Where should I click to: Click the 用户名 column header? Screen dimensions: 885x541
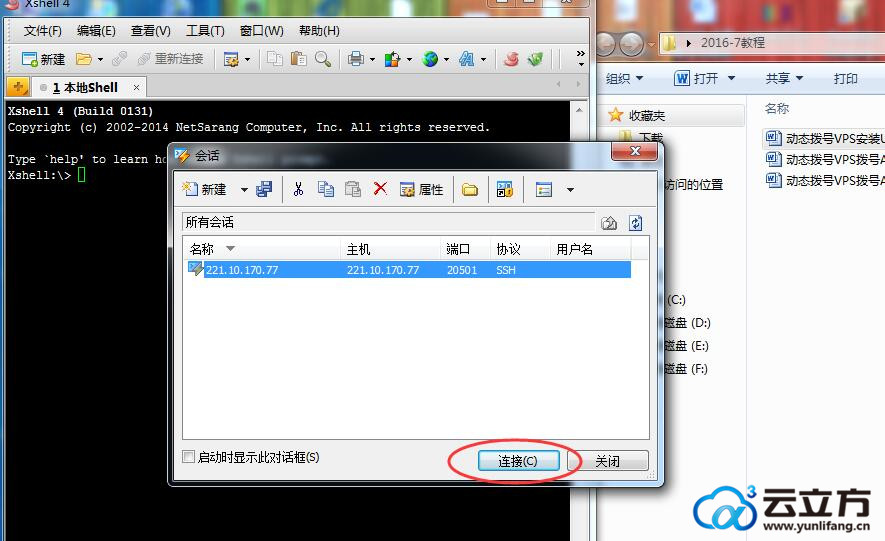pyautogui.click(x=590, y=249)
